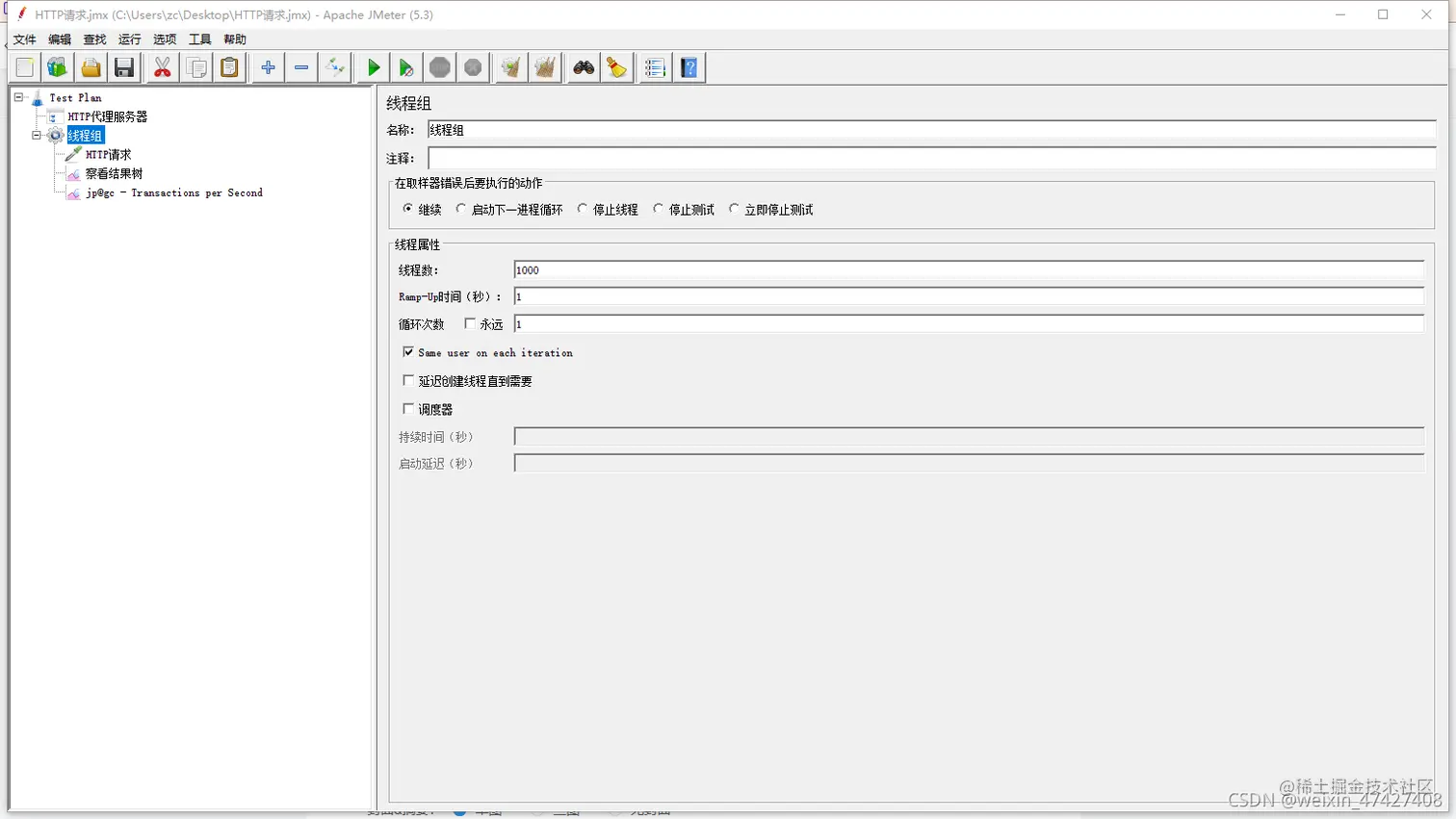Open the 帮助 menu

pos(235,39)
